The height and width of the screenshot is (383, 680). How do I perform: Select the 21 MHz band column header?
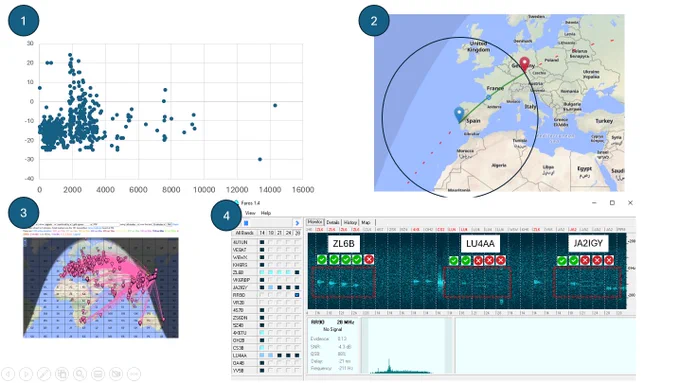click(279, 233)
